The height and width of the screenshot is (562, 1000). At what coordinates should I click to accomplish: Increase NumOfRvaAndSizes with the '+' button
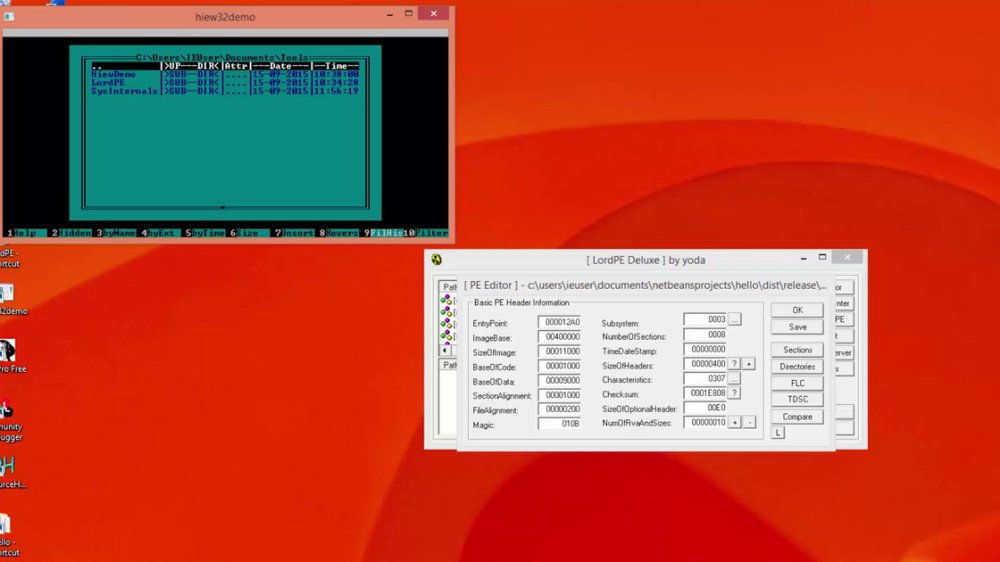pos(734,422)
